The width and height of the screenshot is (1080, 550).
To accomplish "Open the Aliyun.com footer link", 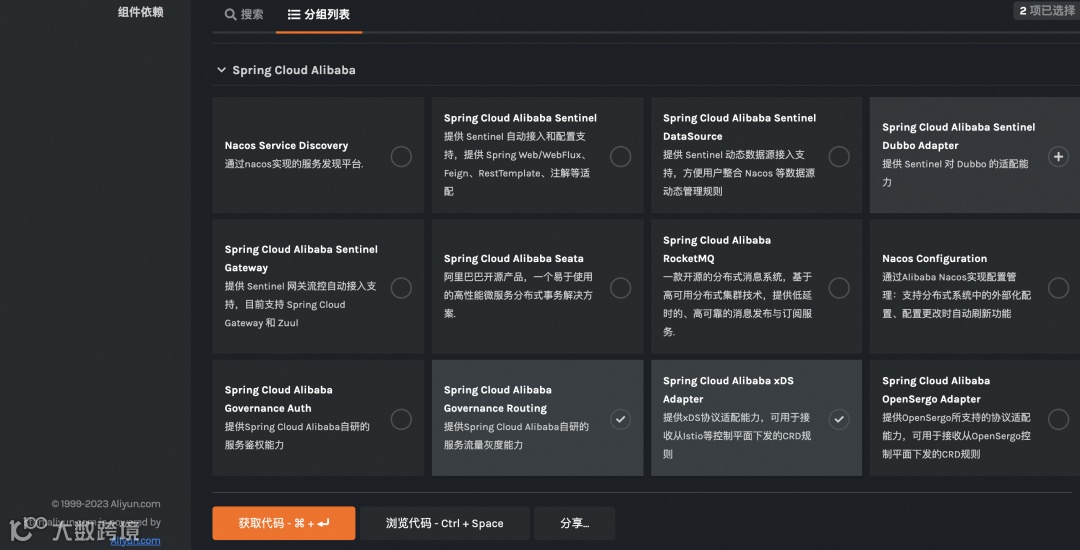I will (135, 540).
